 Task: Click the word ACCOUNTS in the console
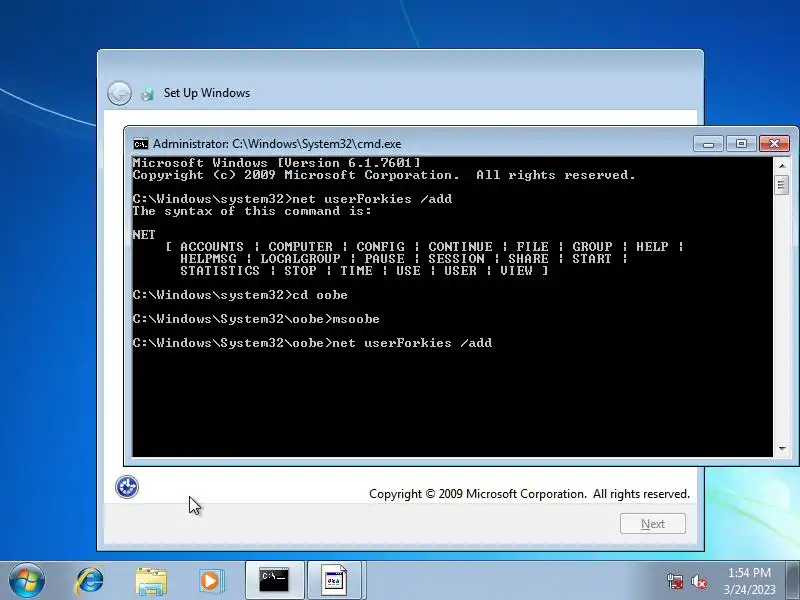tap(212, 247)
